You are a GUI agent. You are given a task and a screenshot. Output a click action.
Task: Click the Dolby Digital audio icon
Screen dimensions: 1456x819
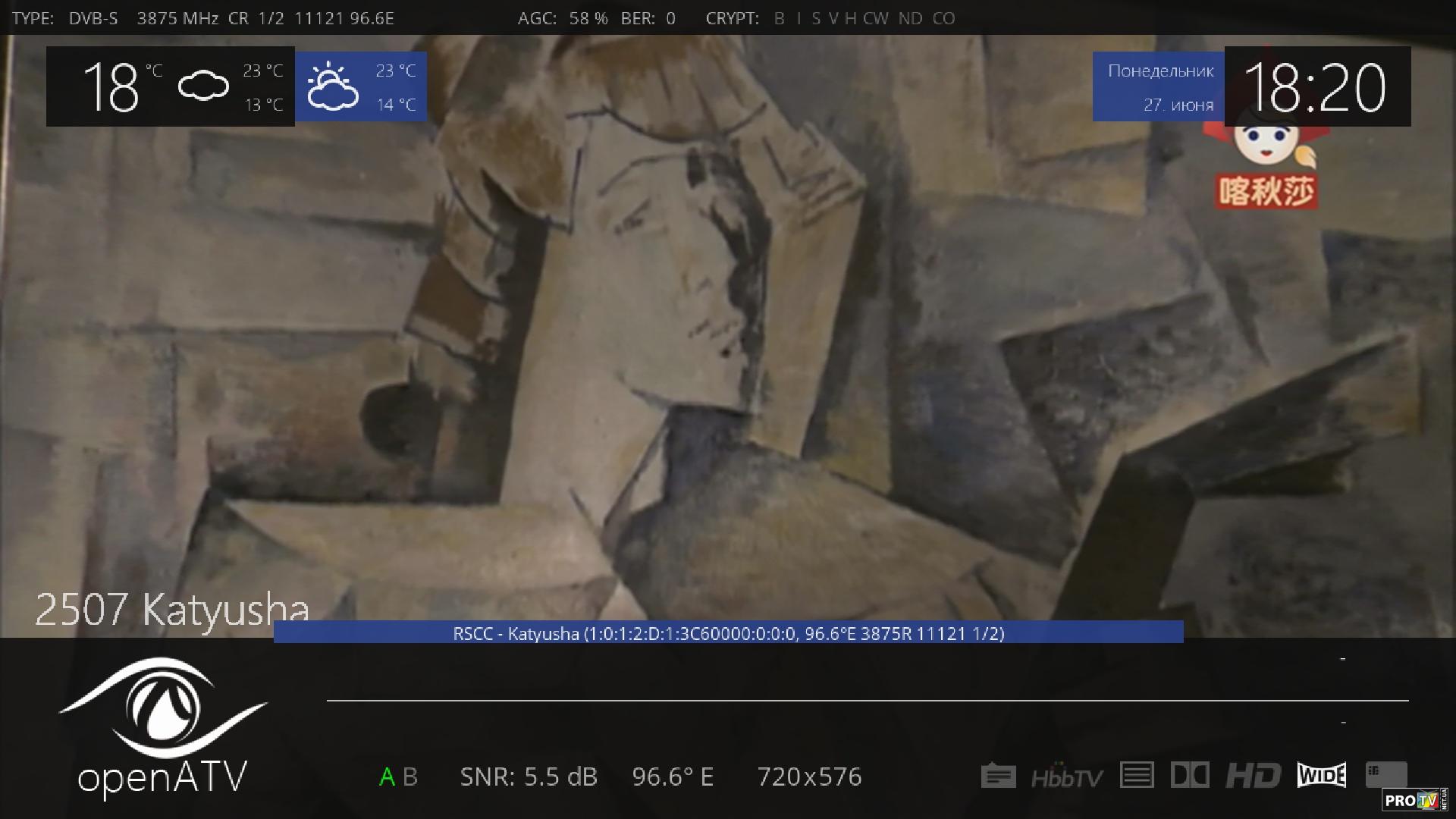click(1190, 775)
